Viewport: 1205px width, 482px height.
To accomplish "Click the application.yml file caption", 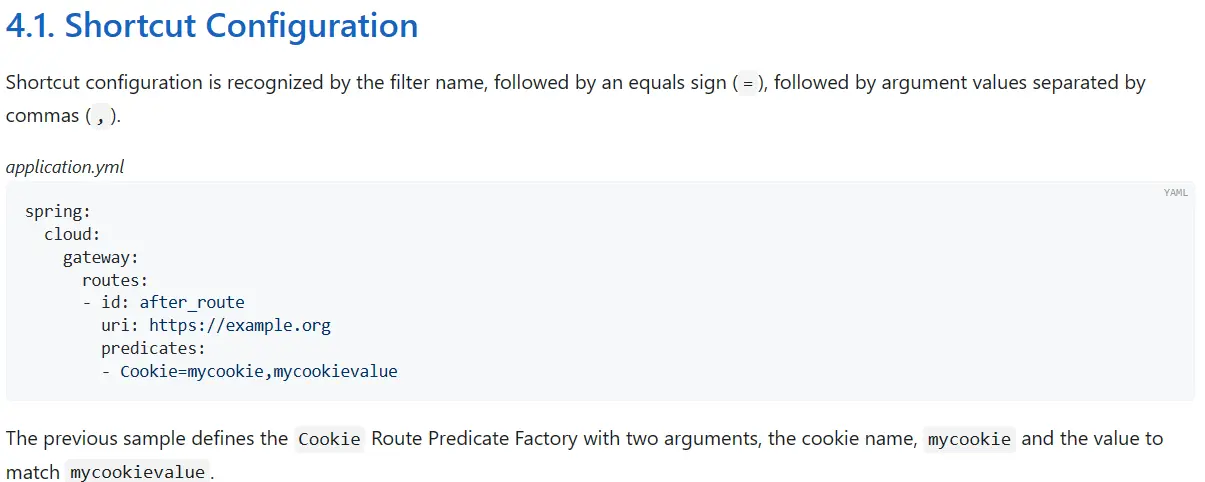I will click(65, 167).
